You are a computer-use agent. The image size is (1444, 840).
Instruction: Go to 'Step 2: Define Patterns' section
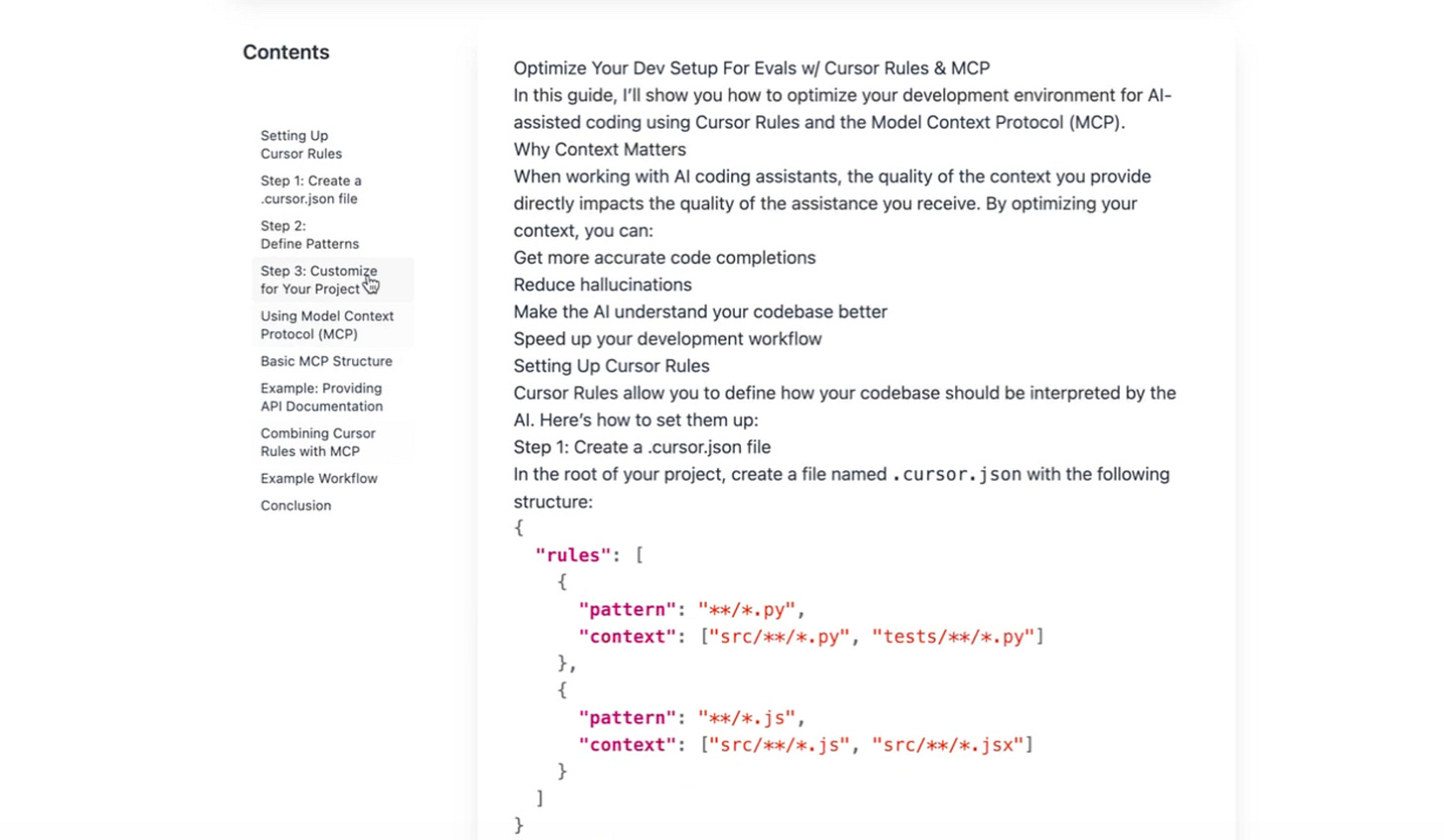309,235
